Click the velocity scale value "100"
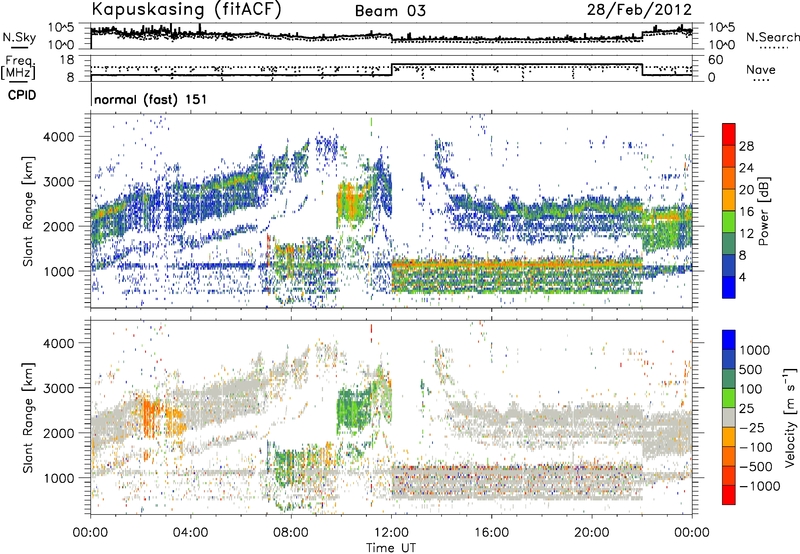Image resolution: width=800 pixels, height=554 pixels. (x=751, y=389)
